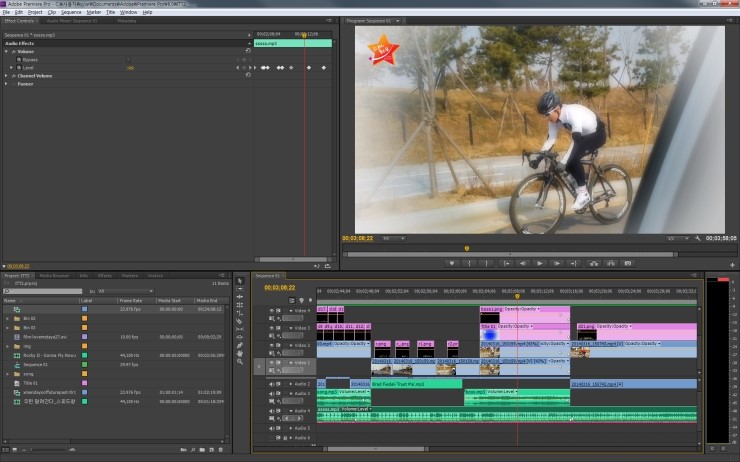Switch to History tab
The width and height of the screenshot is (740, 462).
pyautogui.click(x=155, y=276)
